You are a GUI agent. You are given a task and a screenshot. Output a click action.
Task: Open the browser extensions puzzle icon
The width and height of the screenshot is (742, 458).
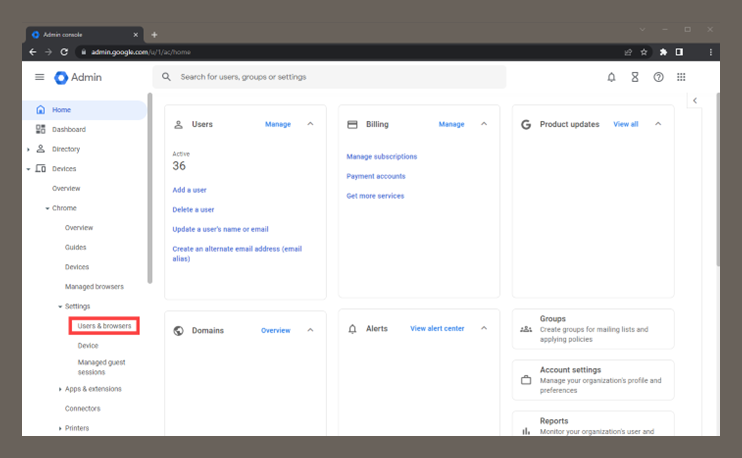tap(662, 52)
